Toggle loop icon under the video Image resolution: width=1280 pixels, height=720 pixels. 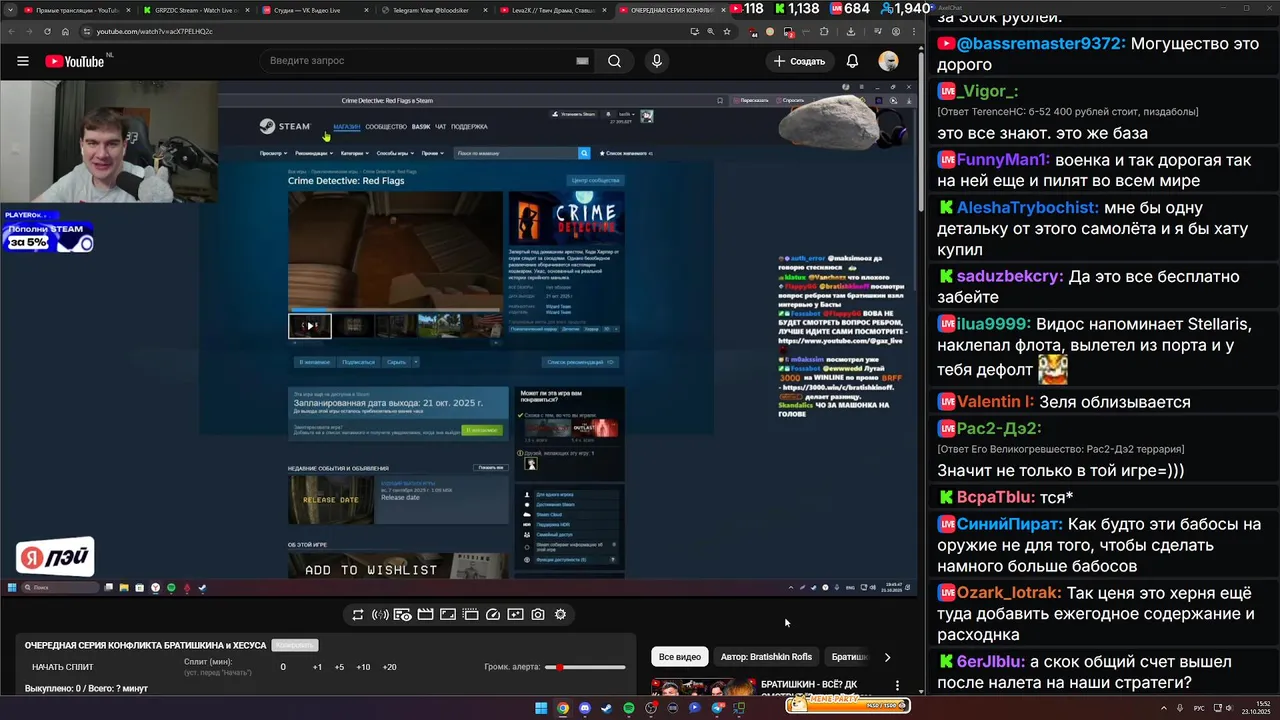pos(357,614)
